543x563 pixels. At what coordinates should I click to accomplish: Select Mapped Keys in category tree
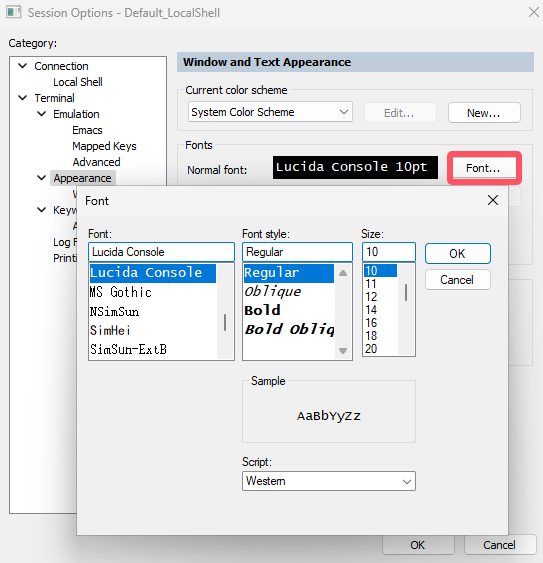104,146
